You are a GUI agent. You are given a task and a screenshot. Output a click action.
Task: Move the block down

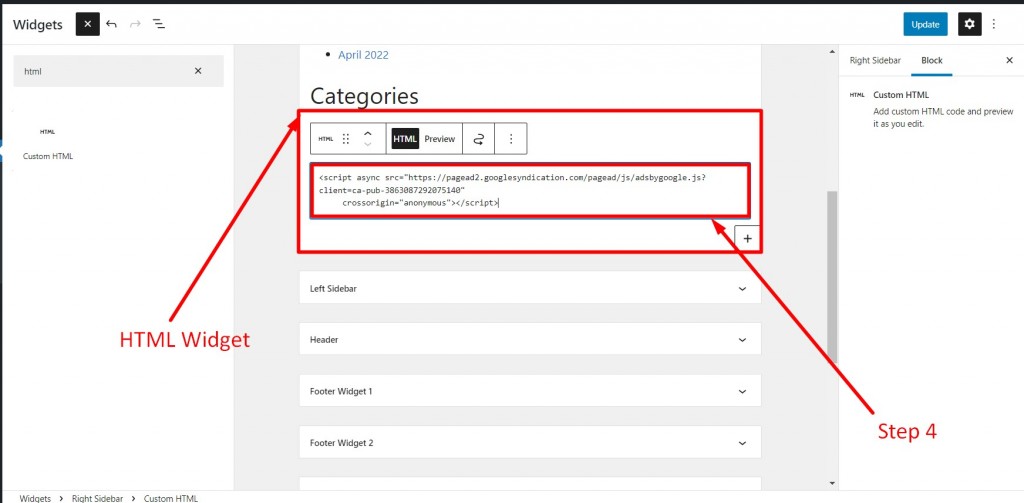click(368, 144)
